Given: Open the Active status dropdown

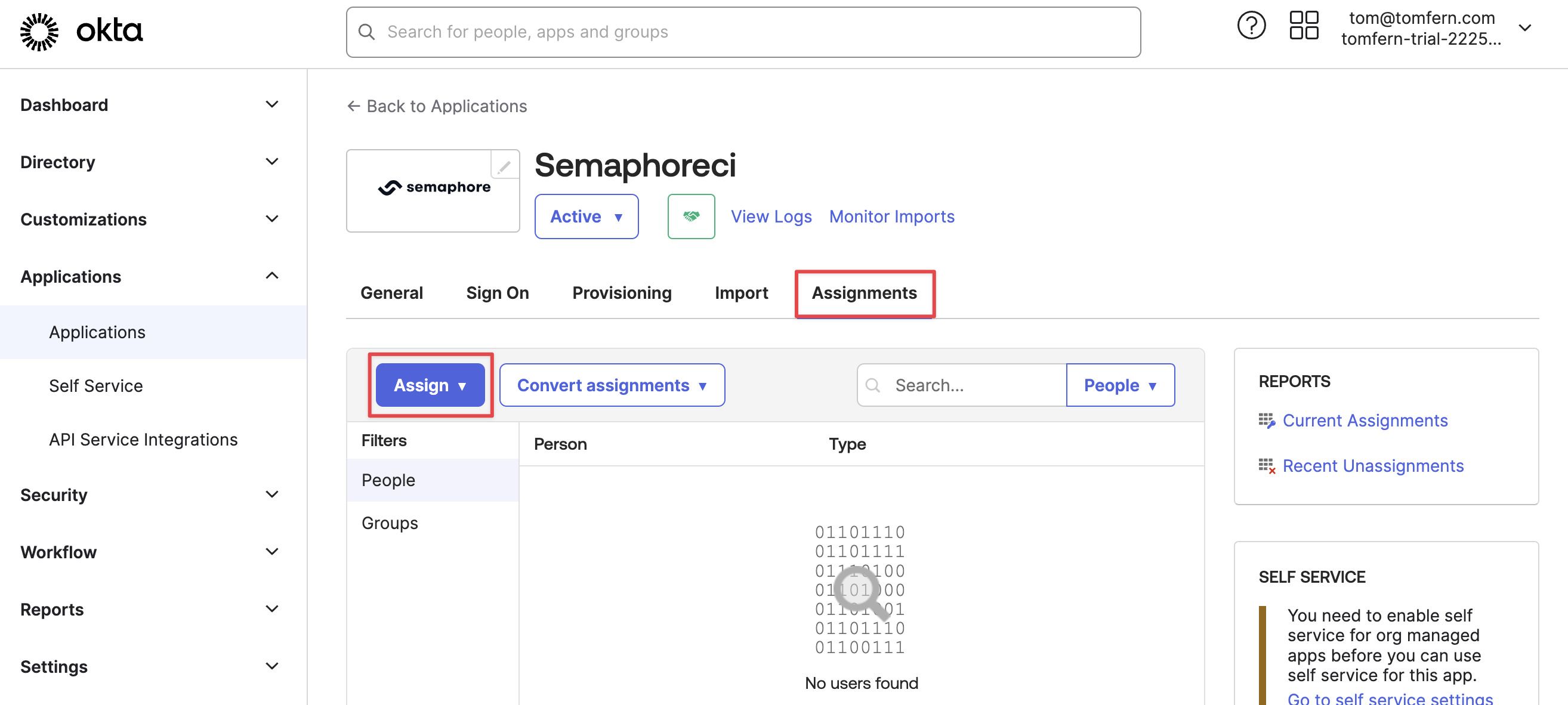Looking at the screenshot, I should 586,217.
